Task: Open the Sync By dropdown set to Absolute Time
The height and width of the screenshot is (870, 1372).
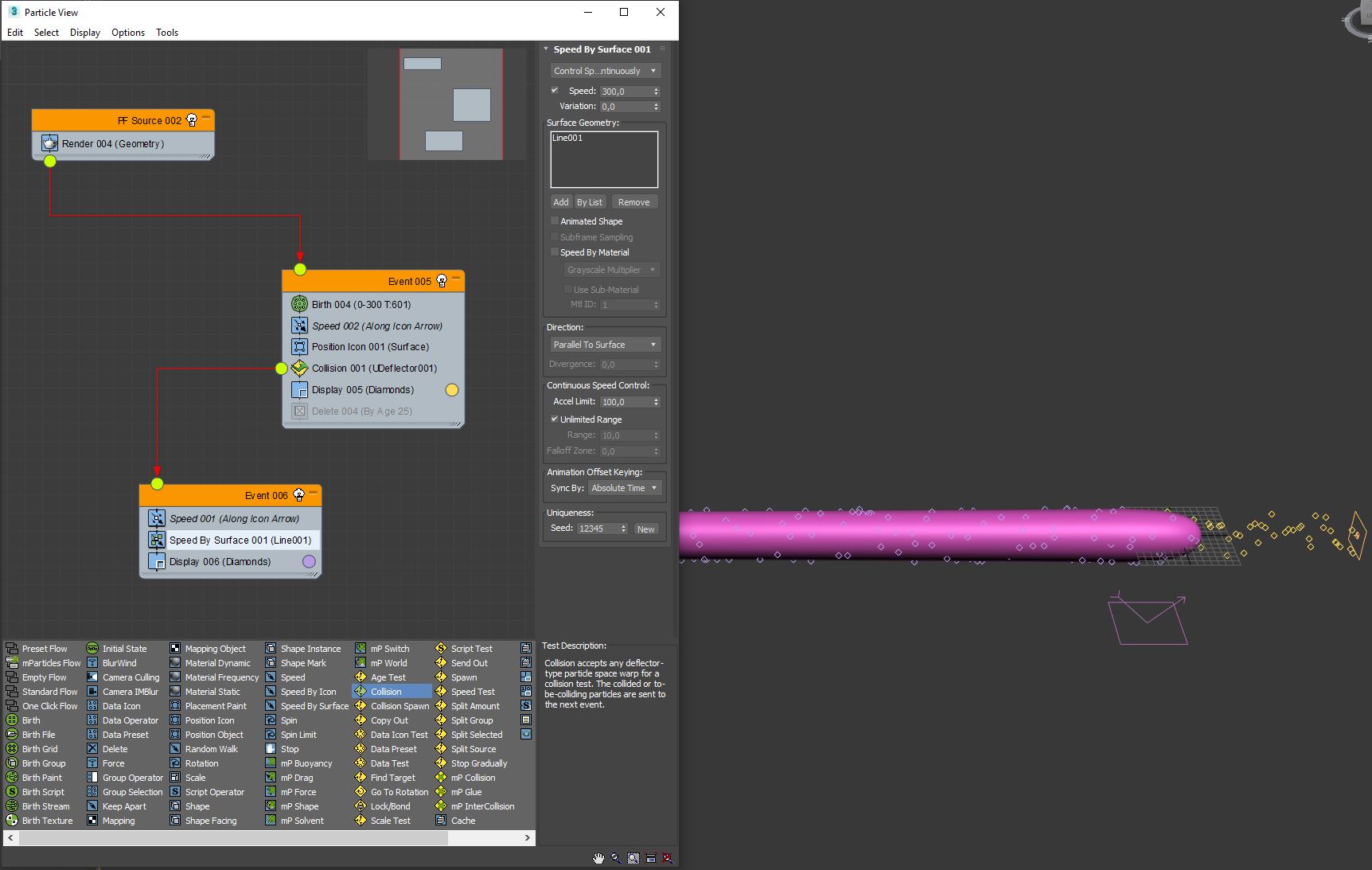Action: pyautogui.click(x=625, y=487)
